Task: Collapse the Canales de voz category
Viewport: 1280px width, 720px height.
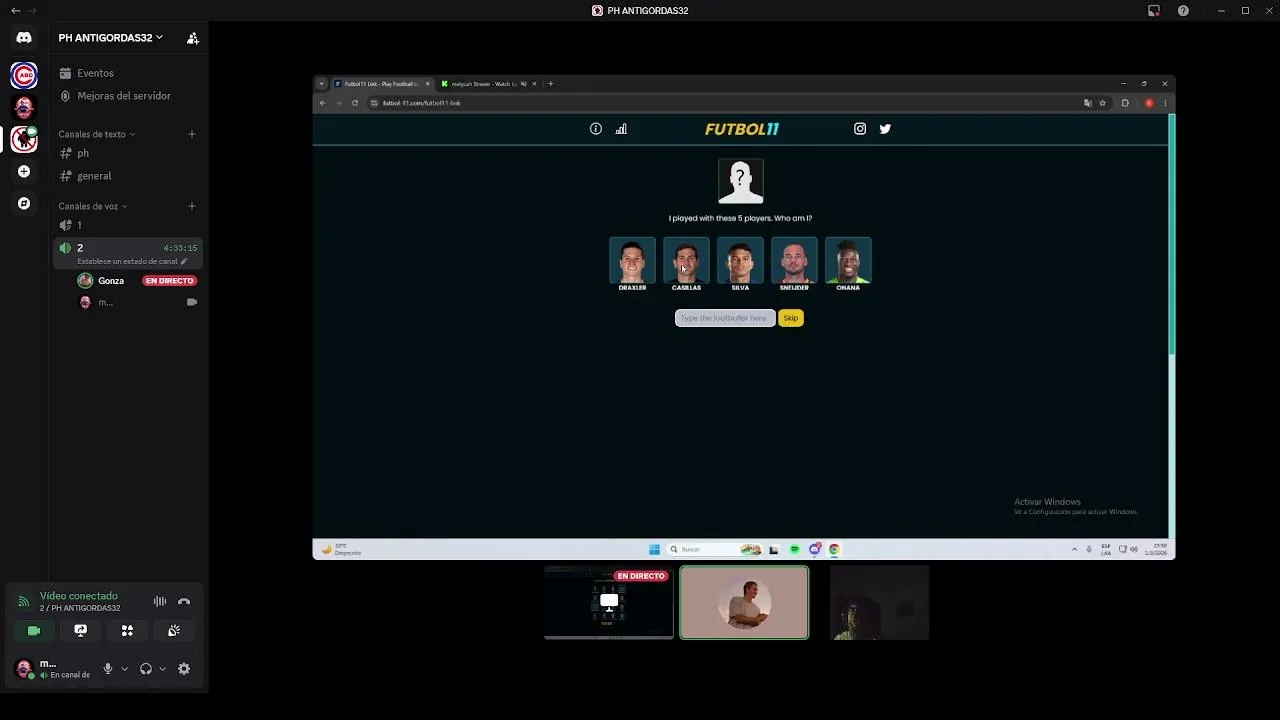Action: [92, 206]
